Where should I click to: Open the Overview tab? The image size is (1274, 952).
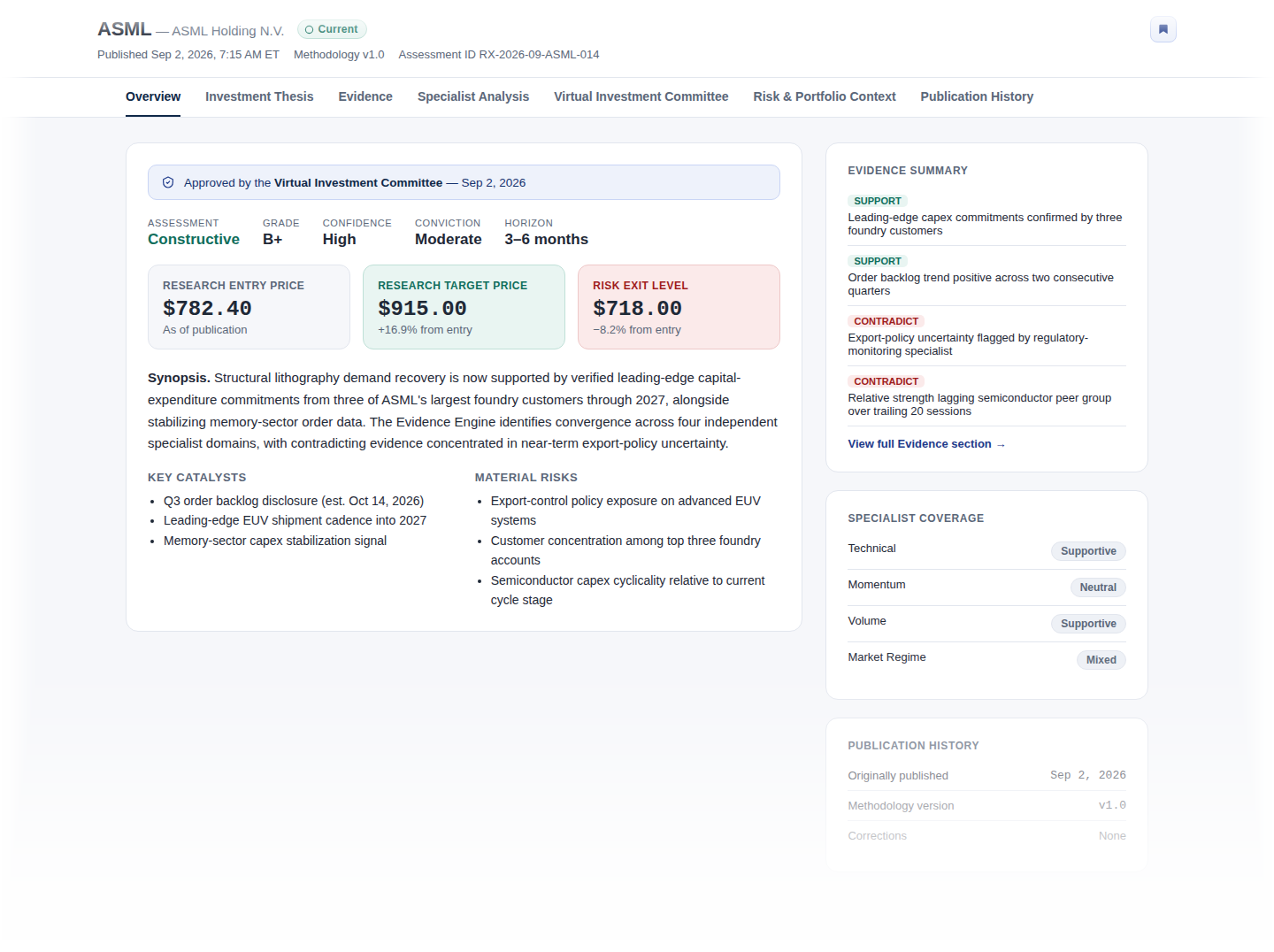[x=153, y=96]
